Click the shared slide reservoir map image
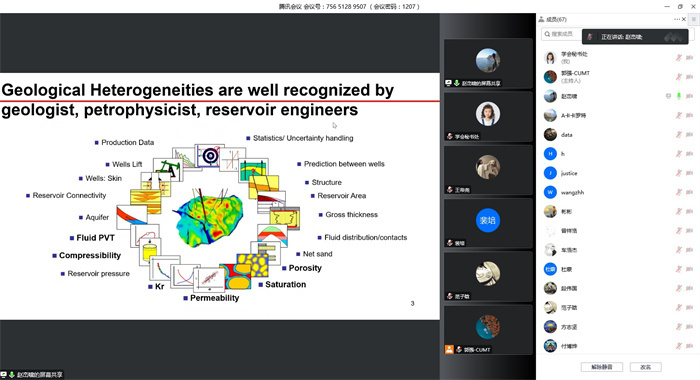This screenshot has width=700, height=380. tap(208, 216)
